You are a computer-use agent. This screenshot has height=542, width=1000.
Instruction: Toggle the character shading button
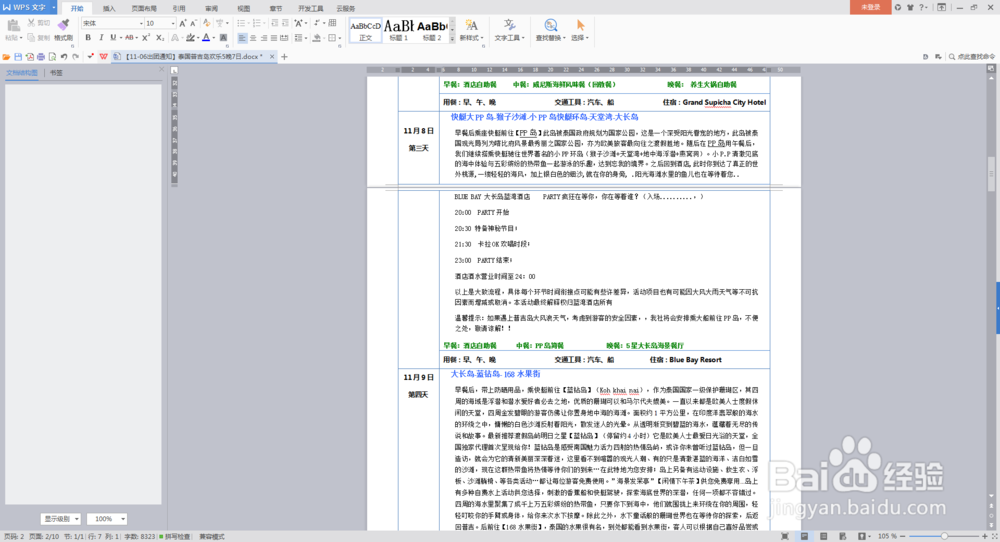tap(223, 38)
